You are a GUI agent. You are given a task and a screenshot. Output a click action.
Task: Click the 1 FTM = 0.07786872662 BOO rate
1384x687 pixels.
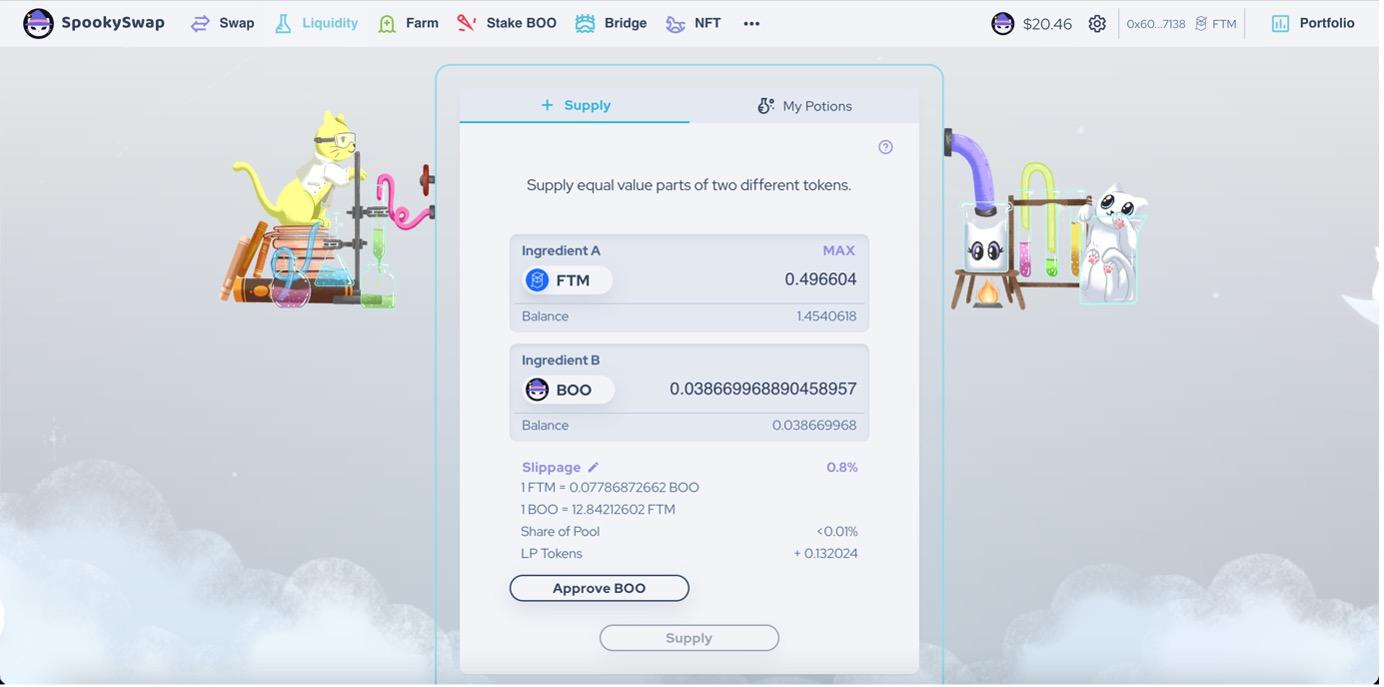coord(610,488)
